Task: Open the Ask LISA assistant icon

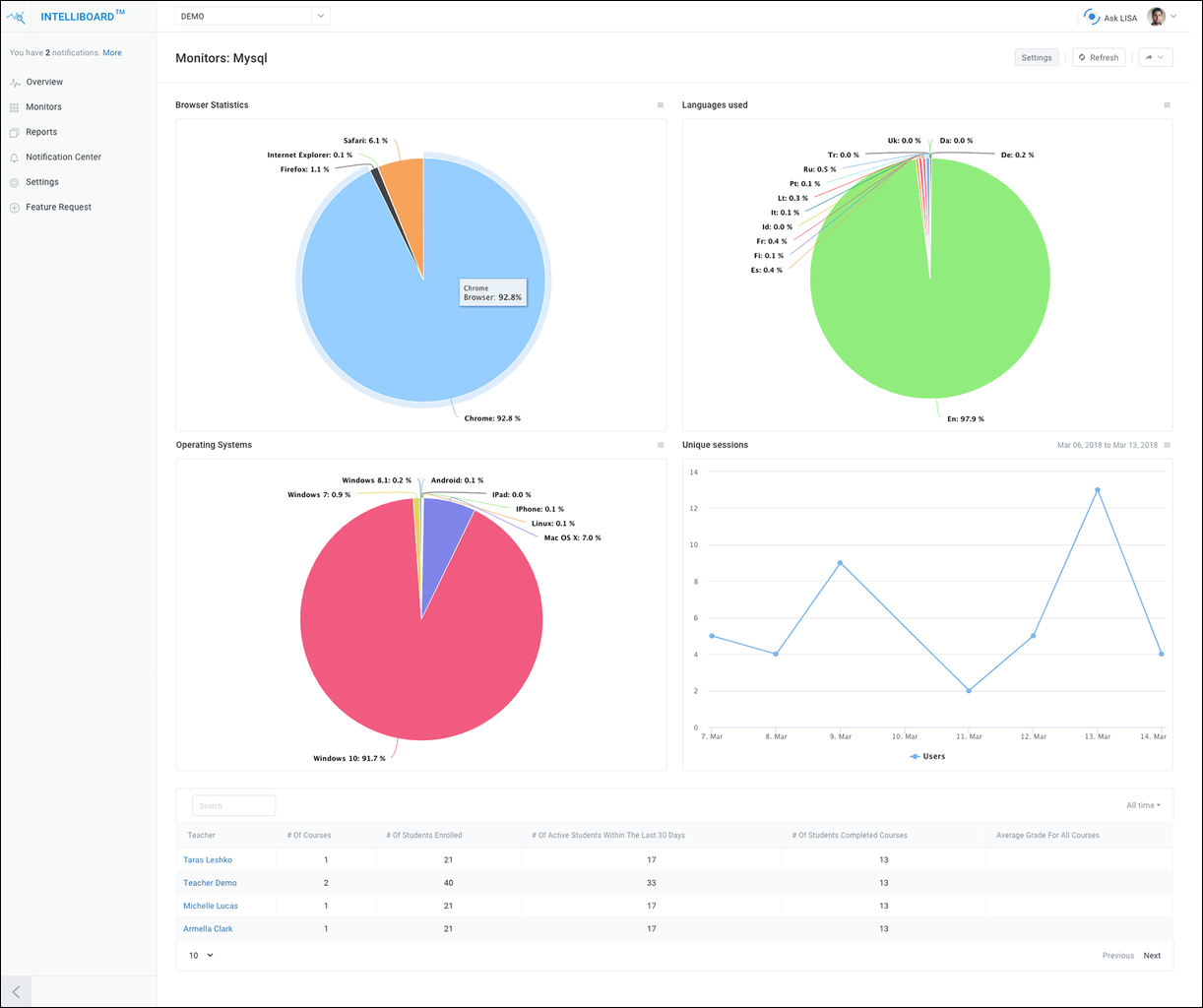Action: (x=1092, y=17)
